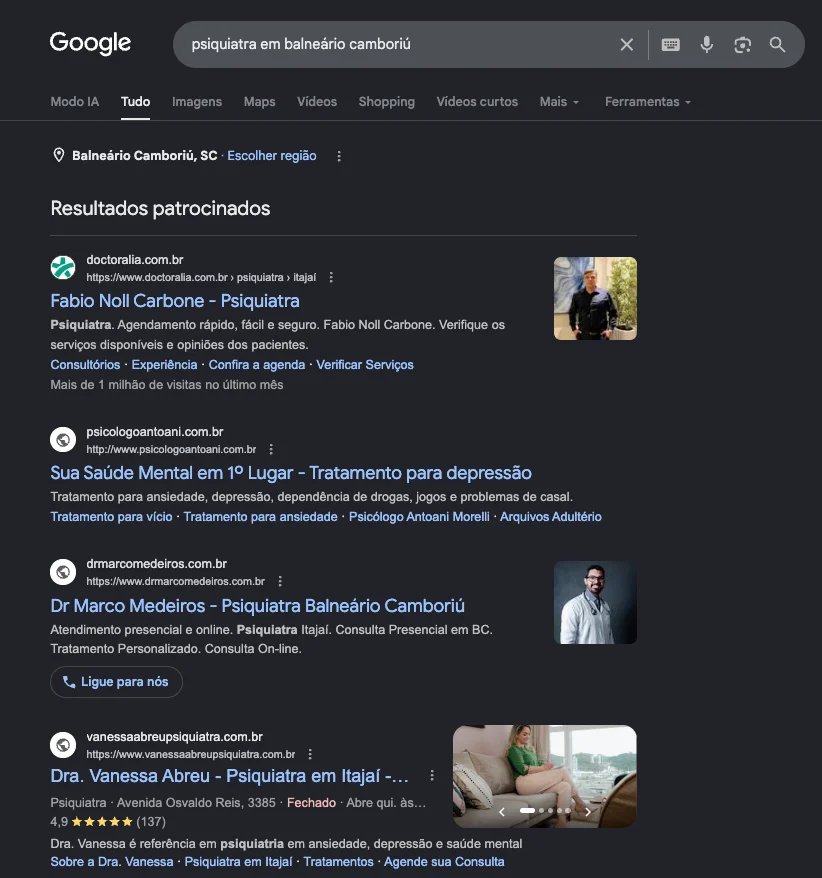Click the Vanessa Abreu office photo
The width and height of the screenshot is (822, 878).
[x=545, y=777]
